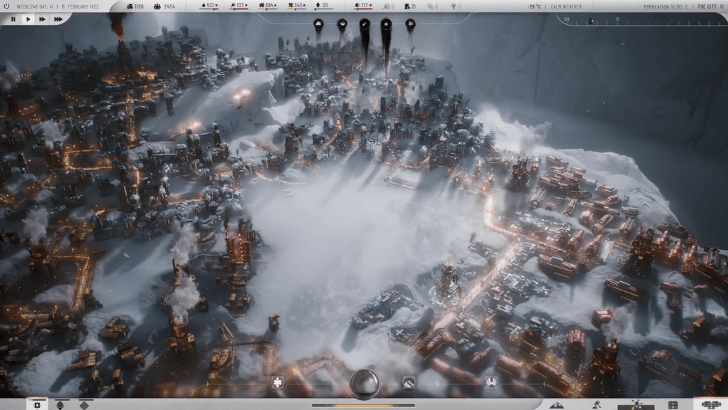
Task: Expand the 342 resource indicator
Action: coord(297,6)
